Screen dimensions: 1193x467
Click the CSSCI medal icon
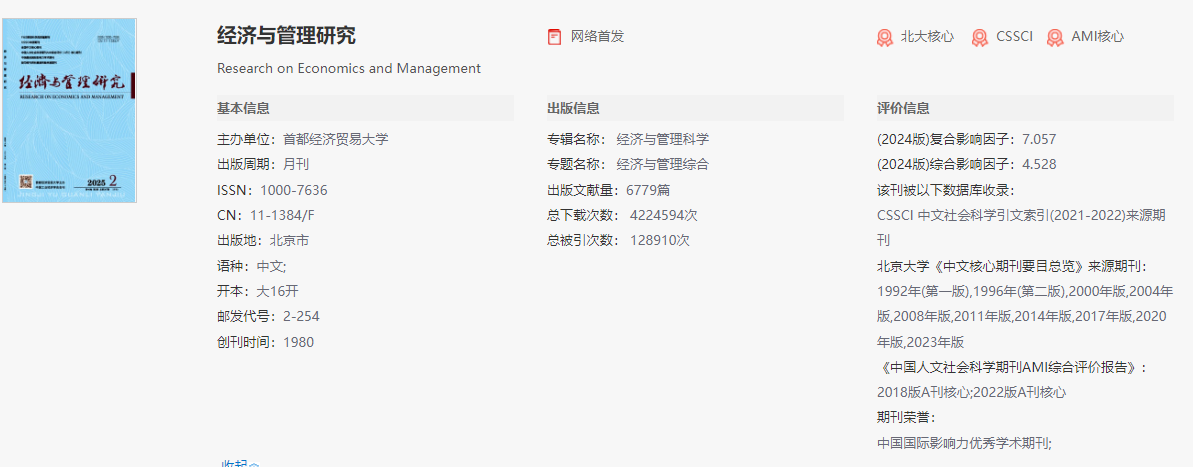click(x=980, y=37)
